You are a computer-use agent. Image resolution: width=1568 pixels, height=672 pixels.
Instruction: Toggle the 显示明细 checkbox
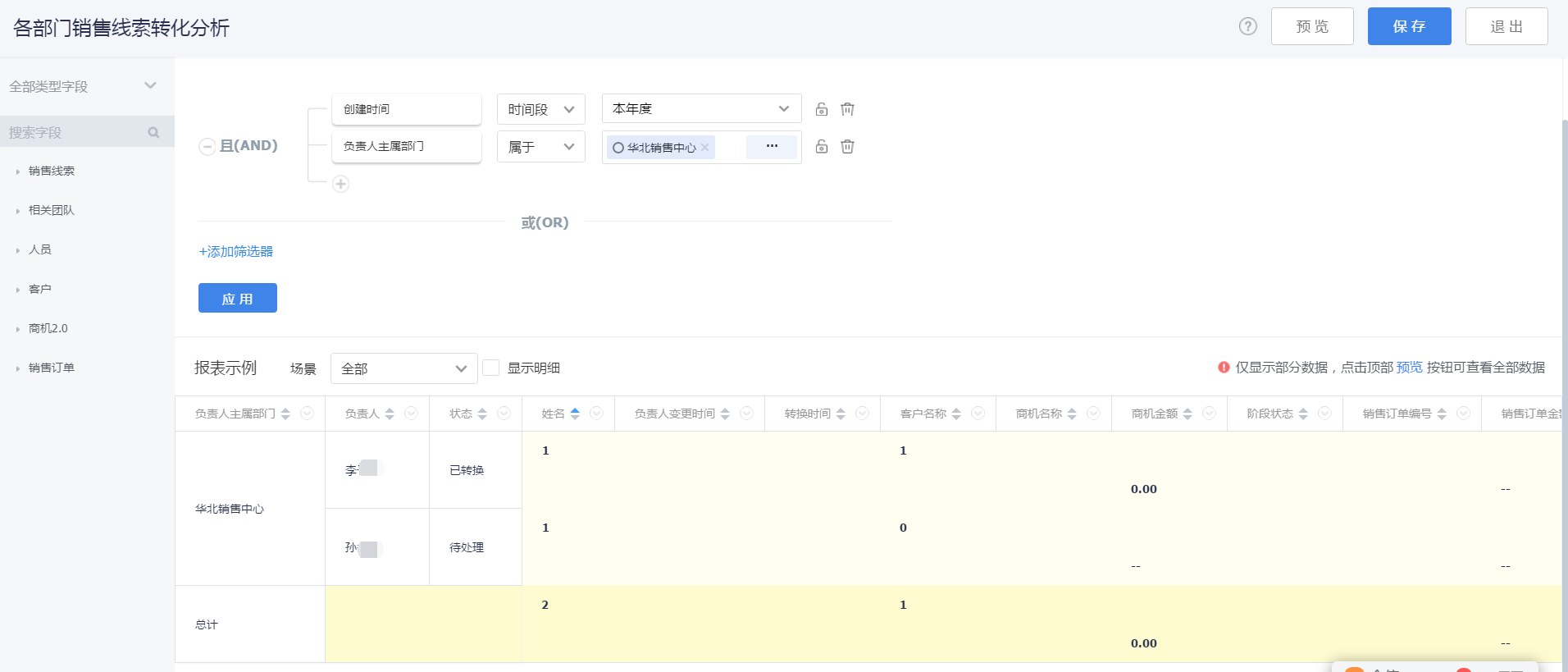coord(491,368)
